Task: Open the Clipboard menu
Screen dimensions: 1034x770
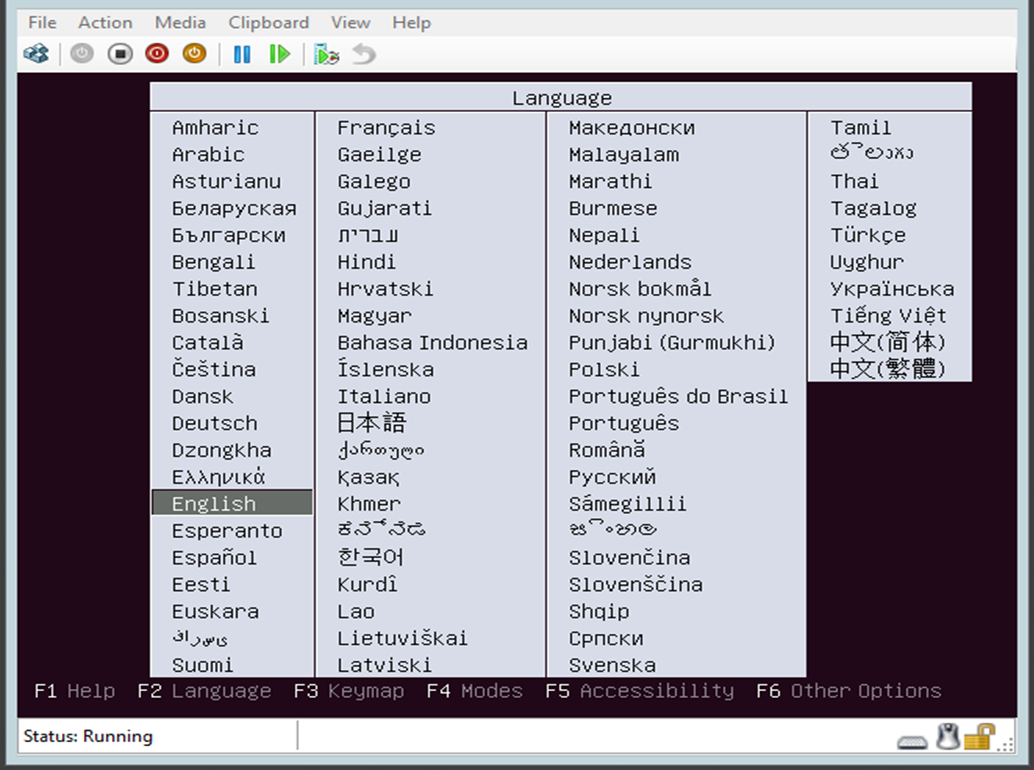Action: [268, 22]
